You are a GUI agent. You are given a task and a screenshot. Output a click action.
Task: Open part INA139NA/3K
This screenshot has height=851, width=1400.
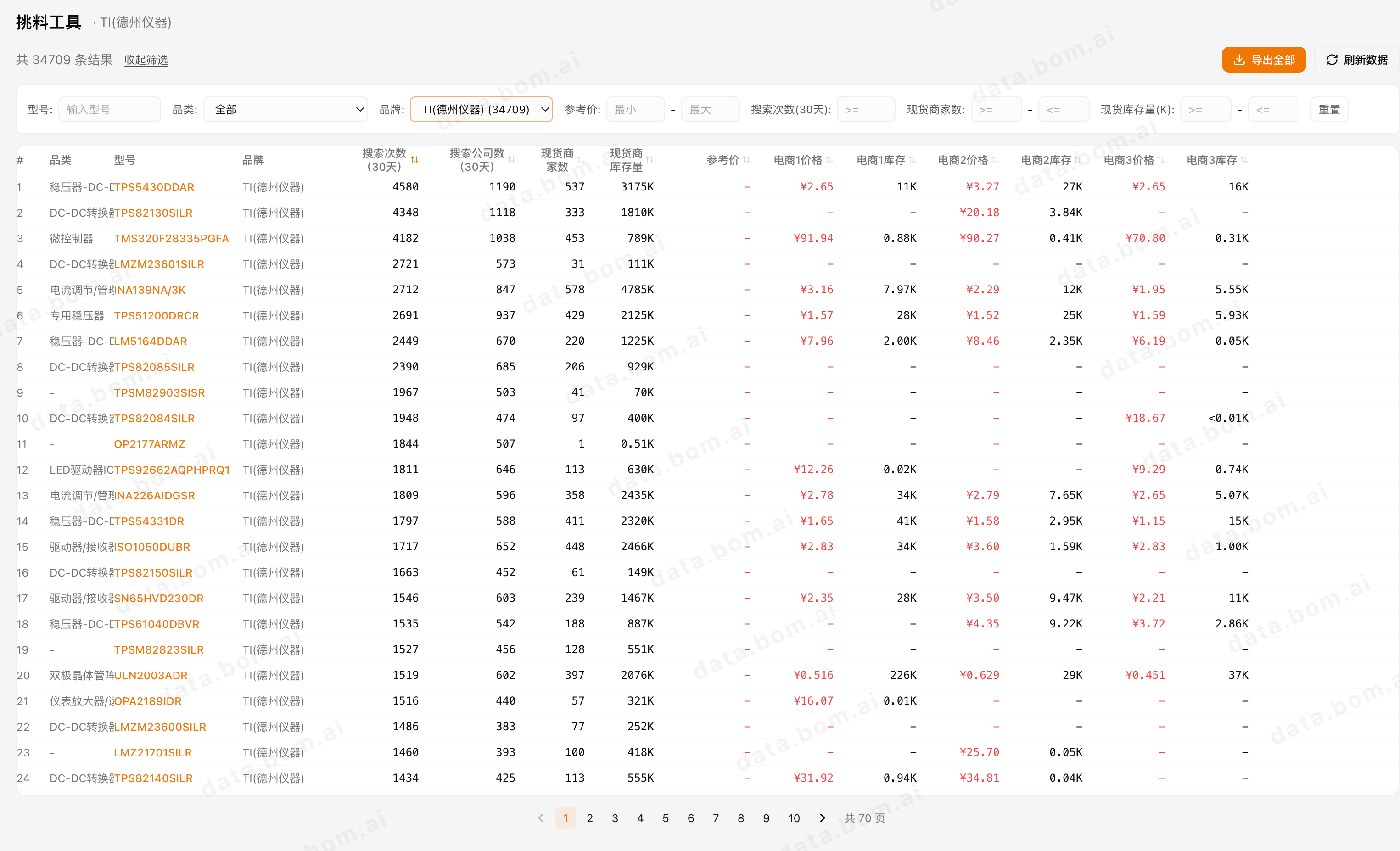(x=150, y=290)
